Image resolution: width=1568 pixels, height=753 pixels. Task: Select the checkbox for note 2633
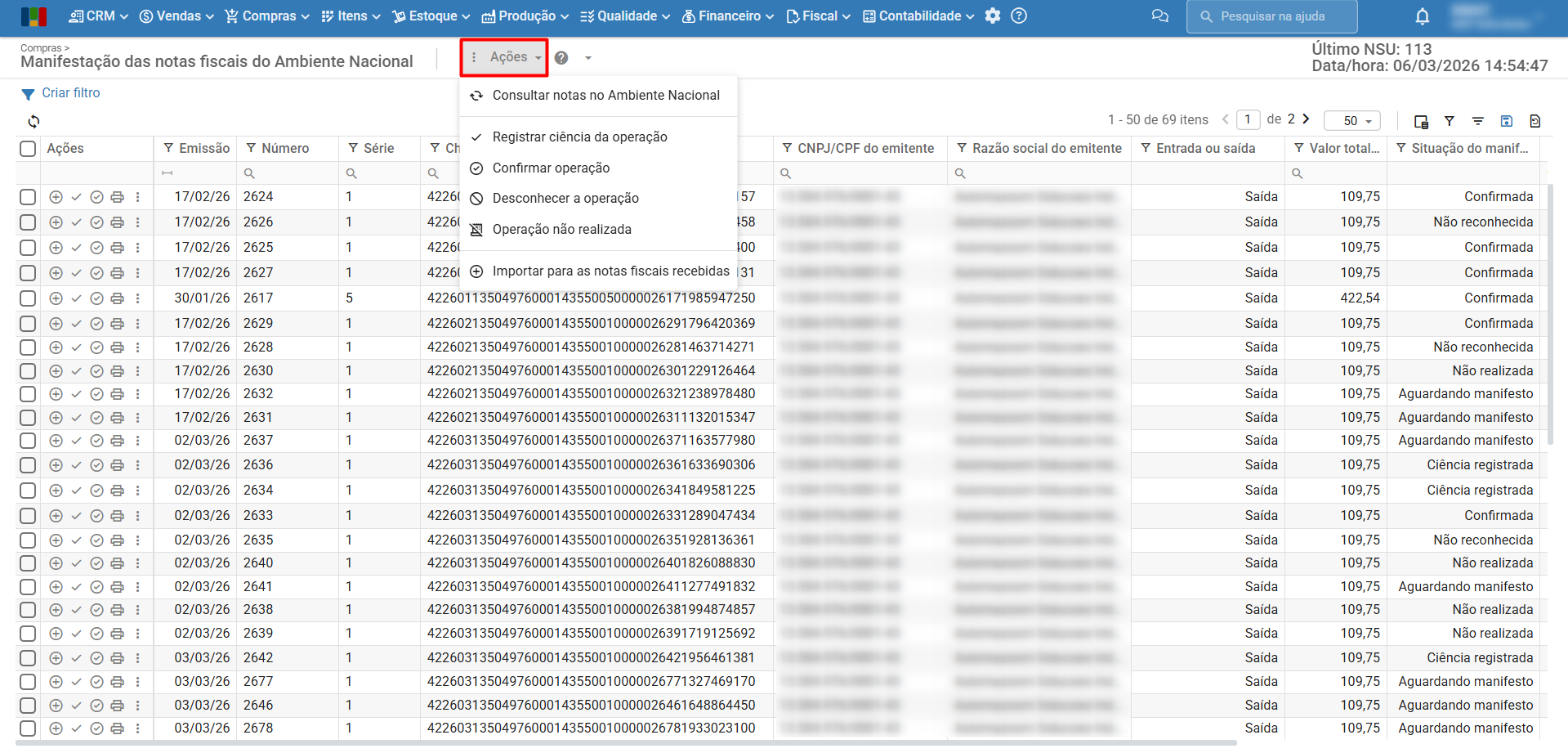click(28, 516)
